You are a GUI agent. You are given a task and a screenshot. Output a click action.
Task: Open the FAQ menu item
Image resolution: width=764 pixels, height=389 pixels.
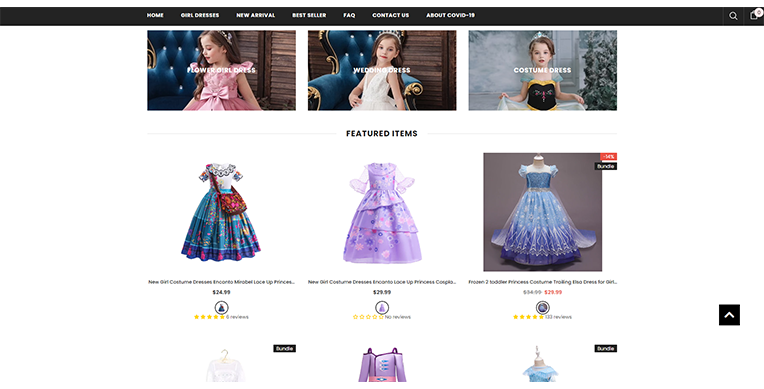point(349,15)
